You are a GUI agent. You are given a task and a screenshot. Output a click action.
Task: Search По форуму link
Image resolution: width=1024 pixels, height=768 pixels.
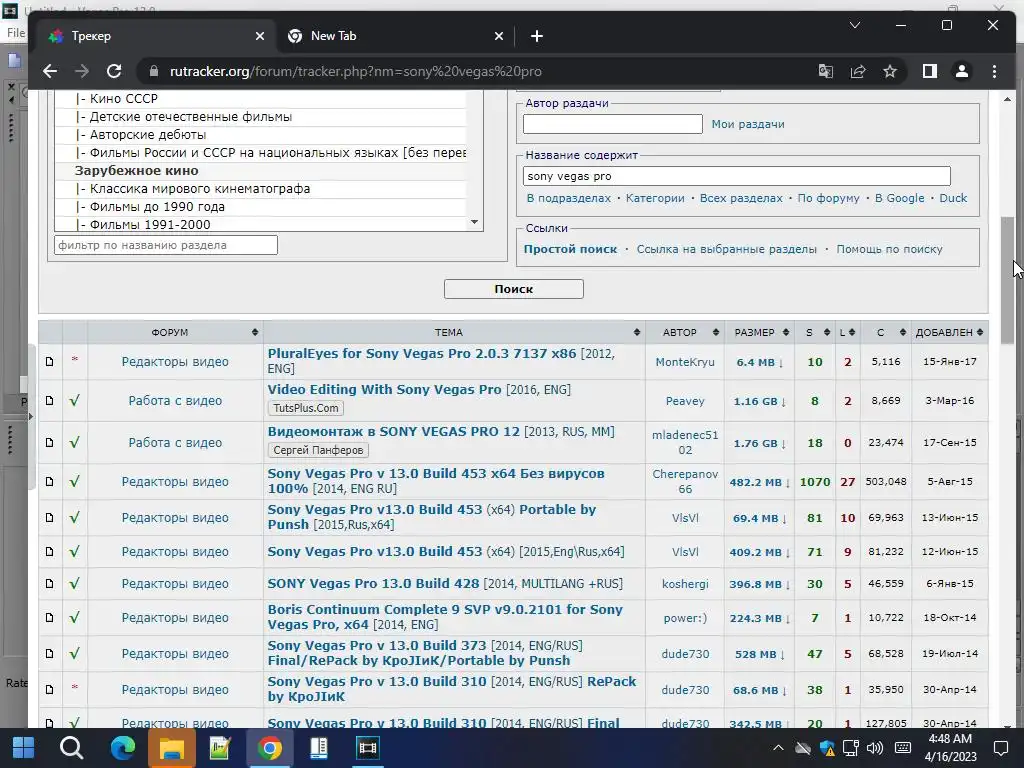coord(828,198)
